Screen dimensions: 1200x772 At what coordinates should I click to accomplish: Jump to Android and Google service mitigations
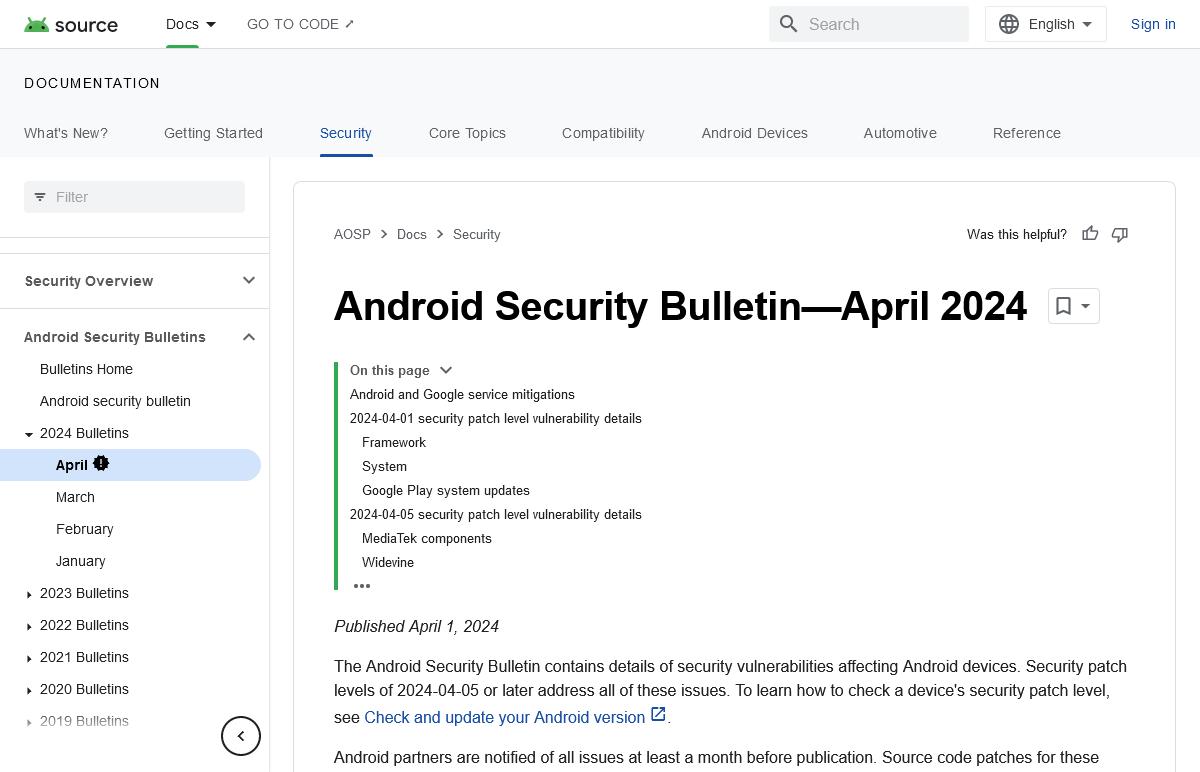[x=462, y=394]
